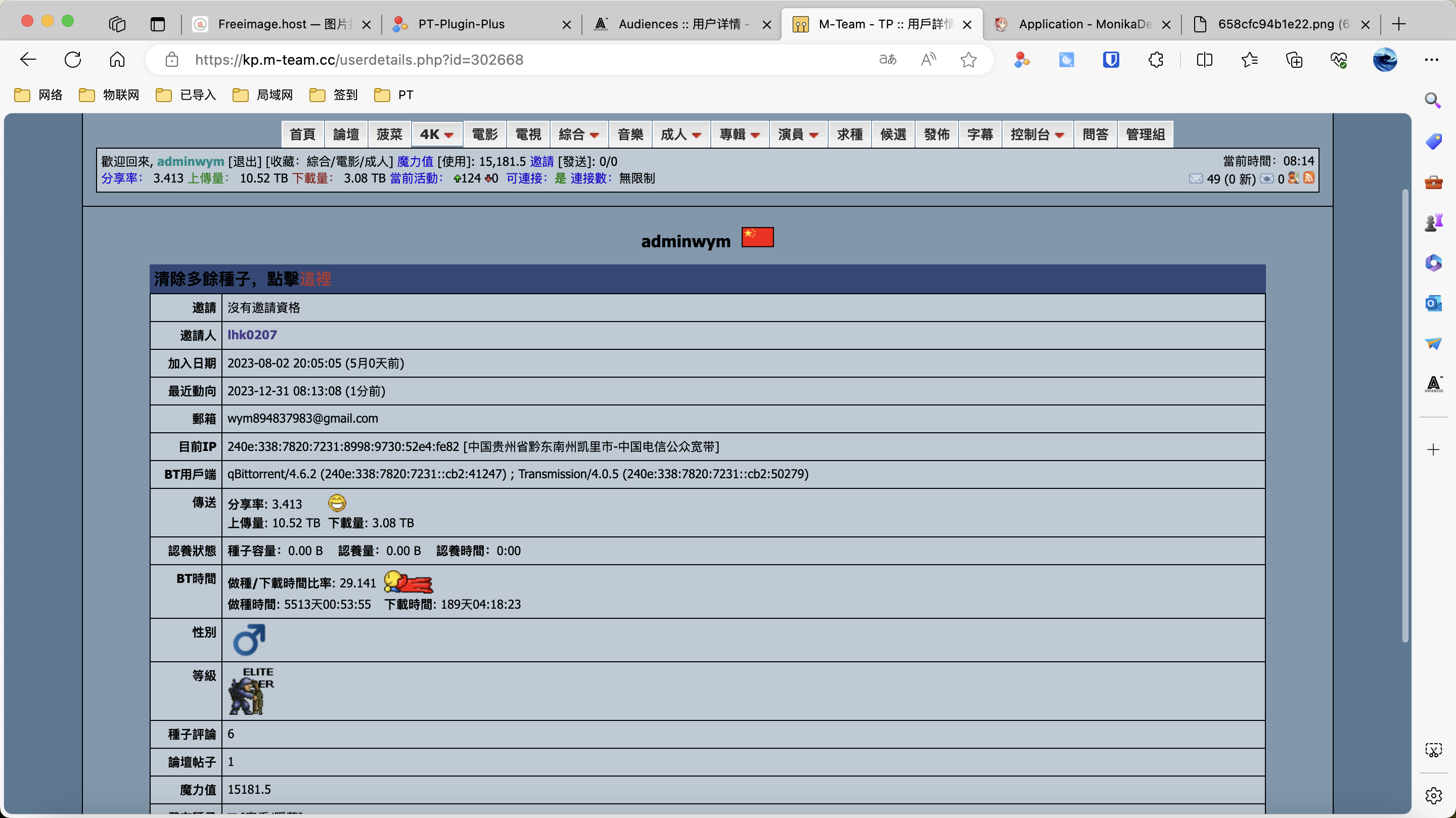
Task: Click sidebar search magnifier icon
Action: pos(1433,101)
